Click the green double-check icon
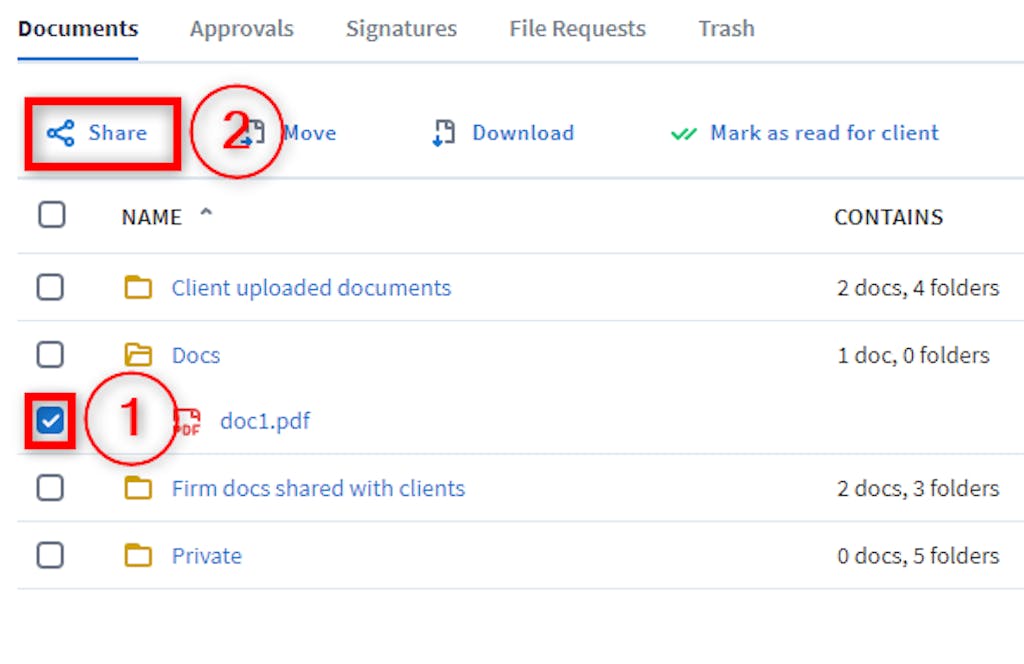 click(x=684, y=134)
